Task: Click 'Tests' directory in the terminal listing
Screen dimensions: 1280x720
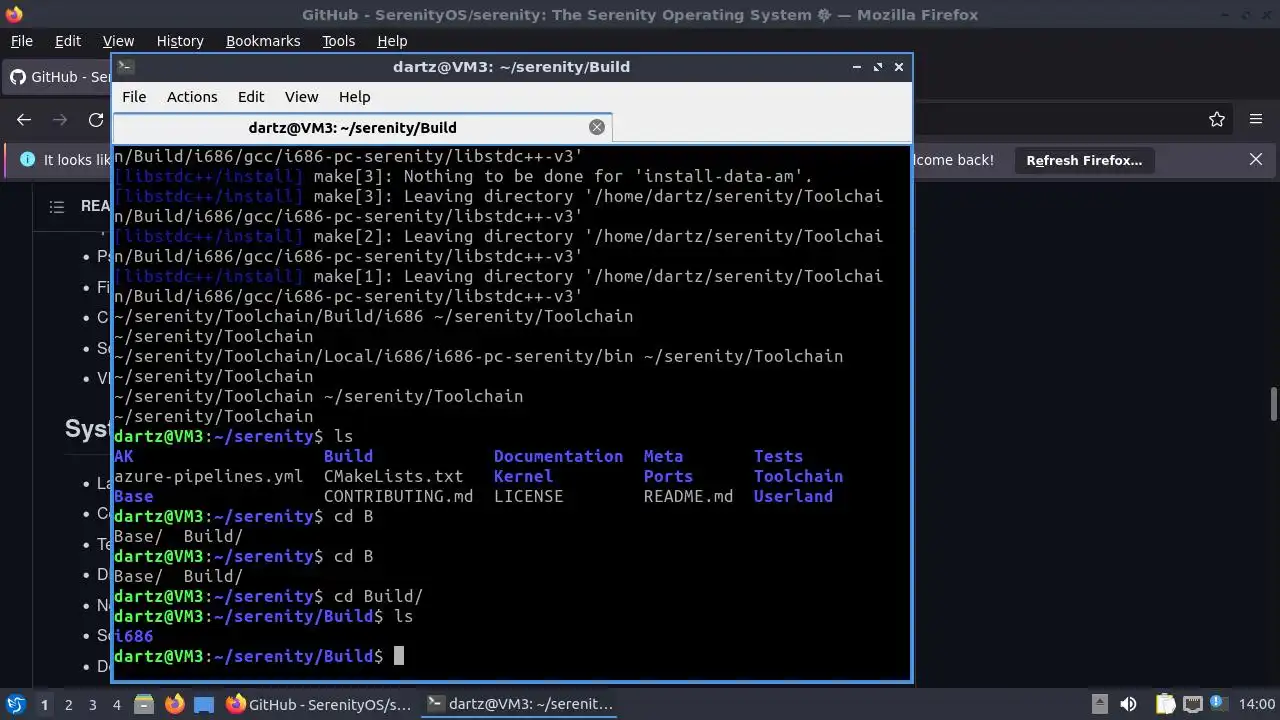Action: click(x=778, y=456)
